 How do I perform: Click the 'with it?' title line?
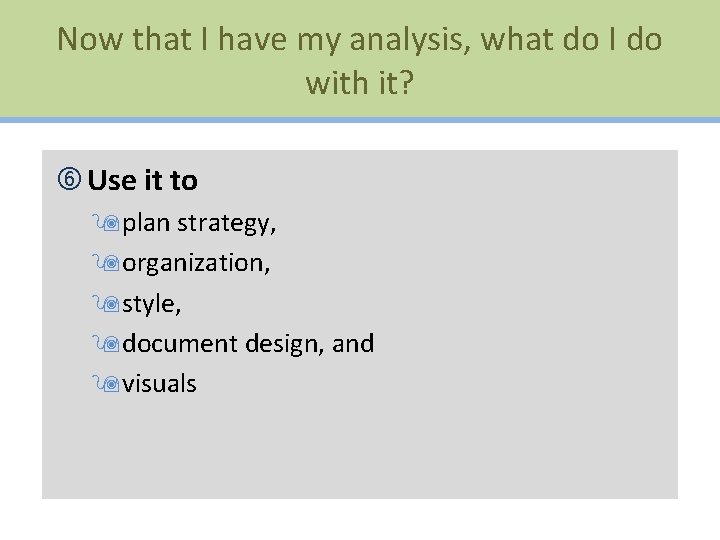pyautogui.click(x=359, y=82)
